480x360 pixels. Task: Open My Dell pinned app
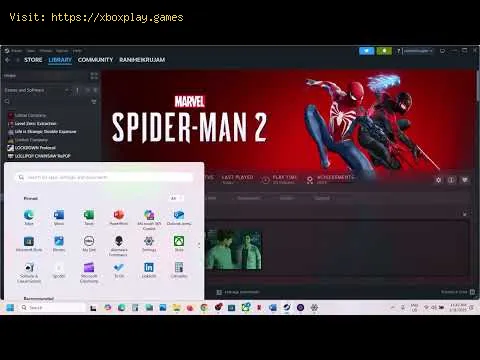tap(89, 244)
